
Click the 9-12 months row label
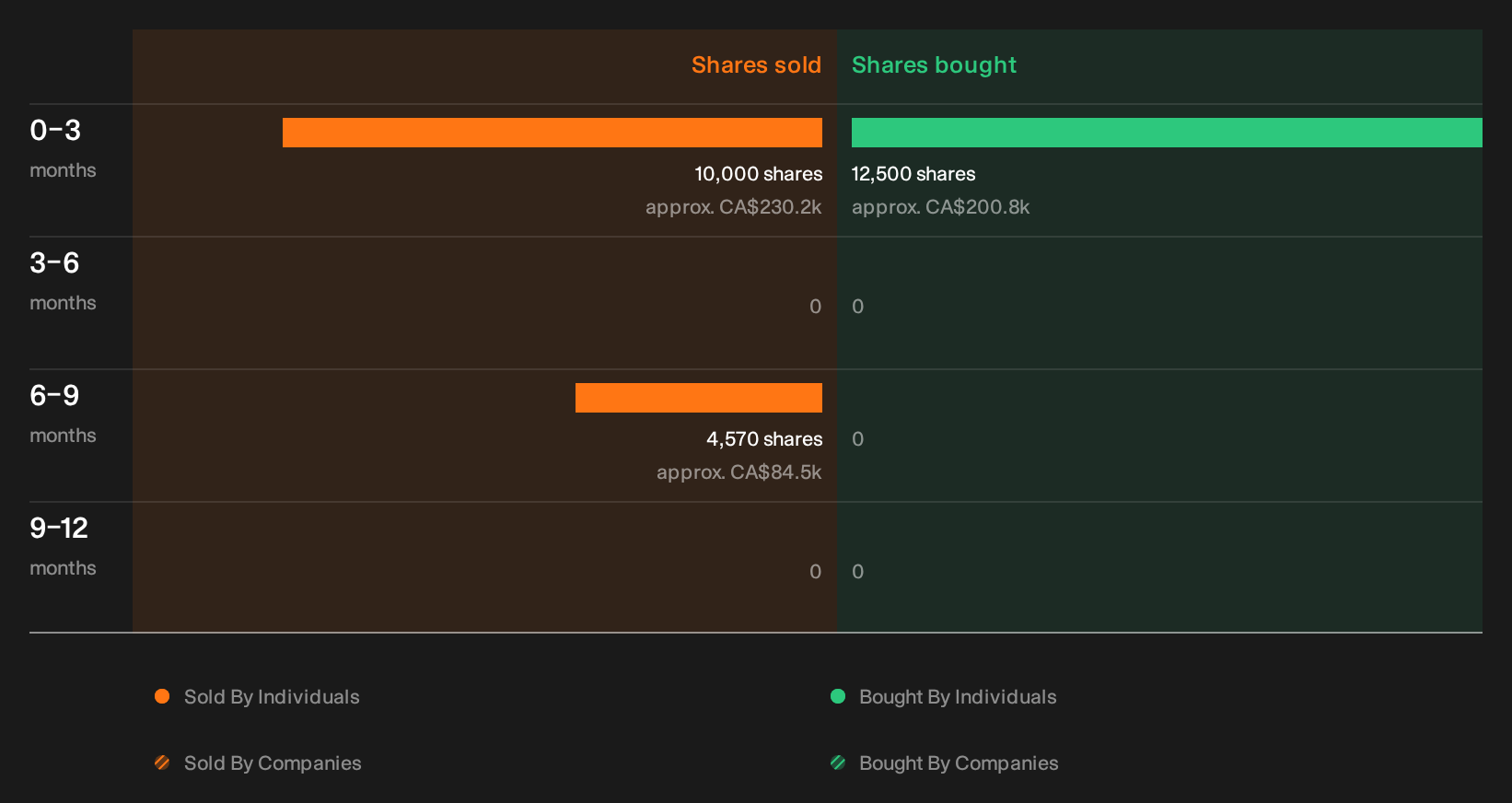tap(63, 546)
